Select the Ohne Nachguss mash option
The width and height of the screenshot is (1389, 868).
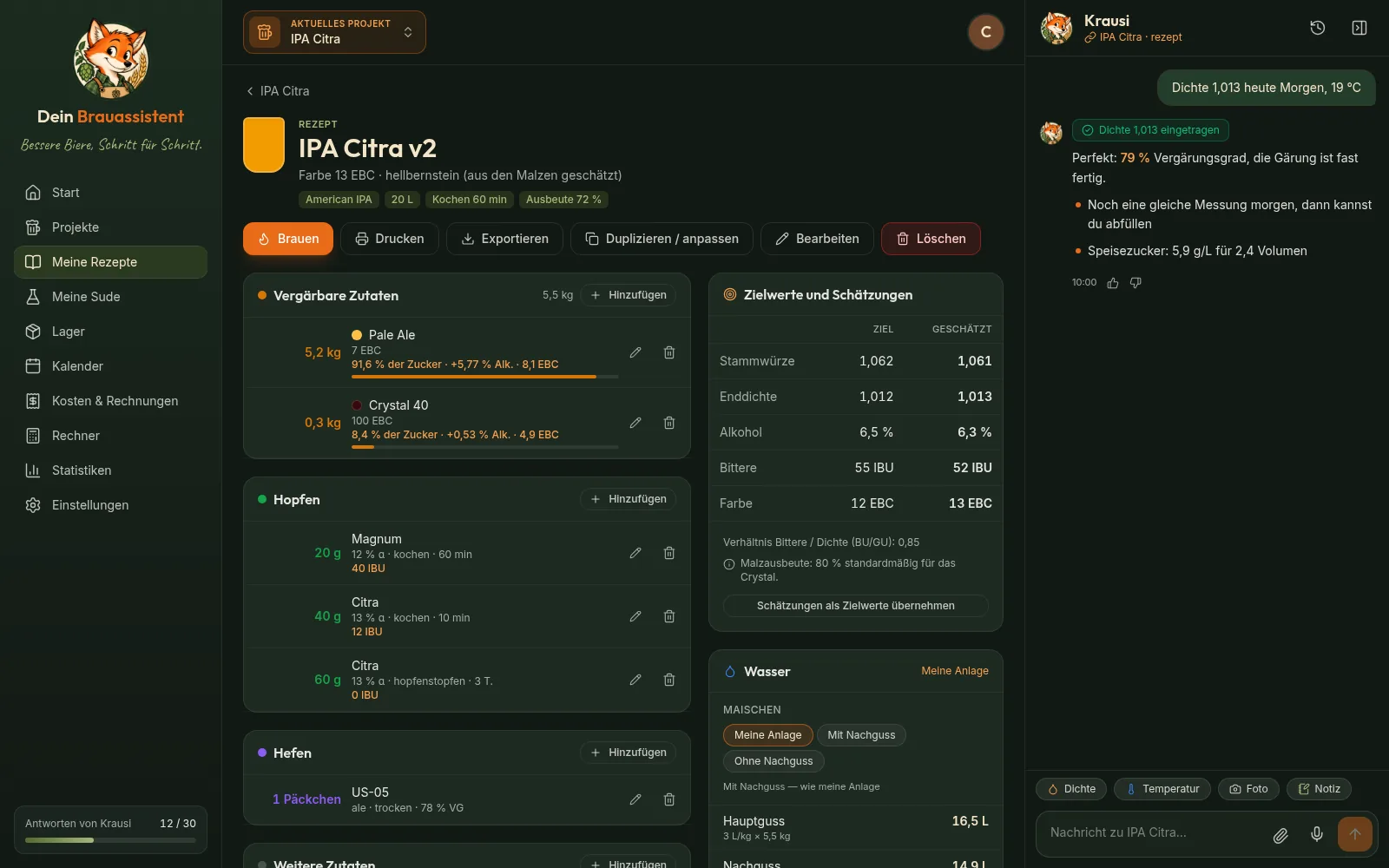pos(773,761)
